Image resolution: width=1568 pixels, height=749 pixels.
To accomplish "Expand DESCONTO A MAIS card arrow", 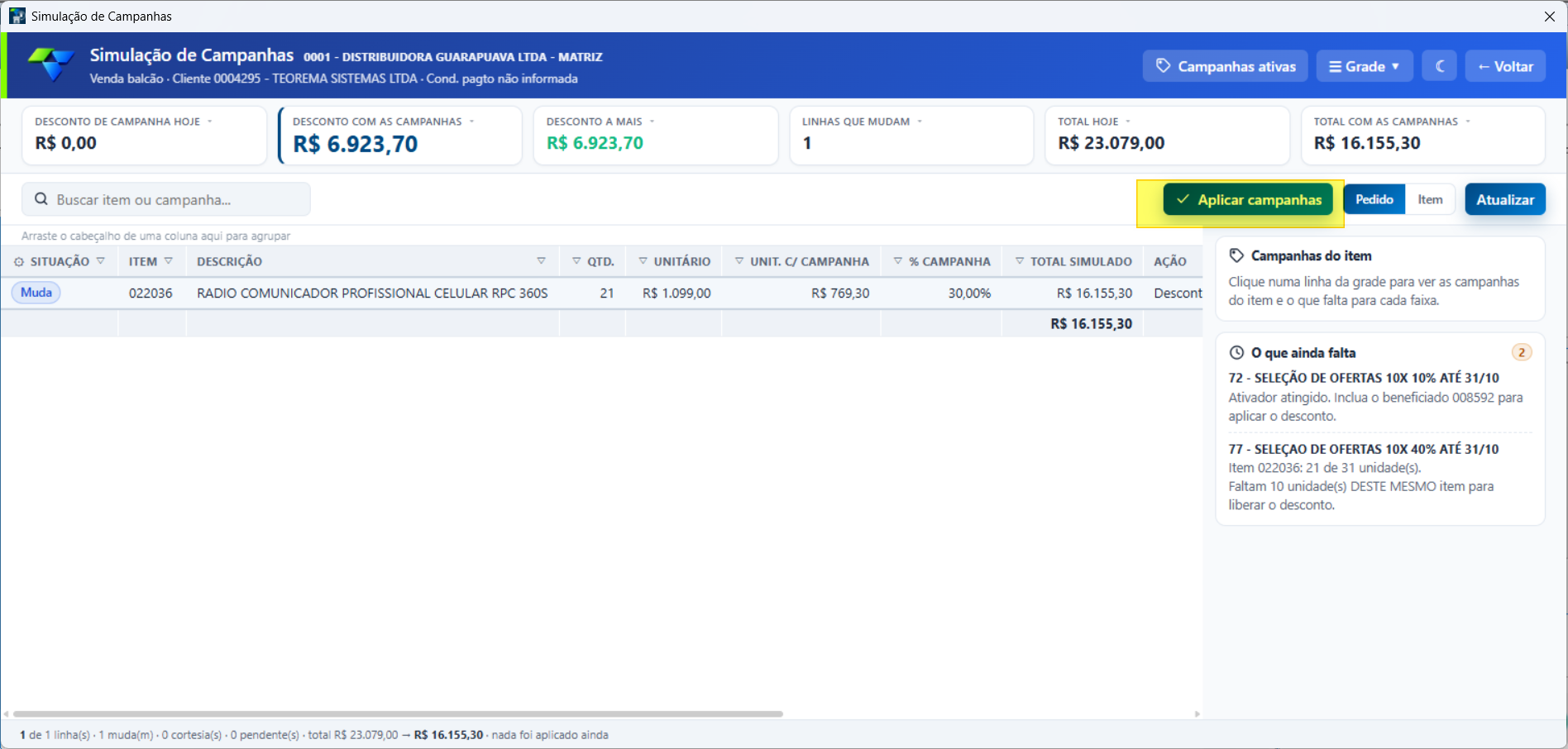I will pyautogui.click(x=652, y=122).
